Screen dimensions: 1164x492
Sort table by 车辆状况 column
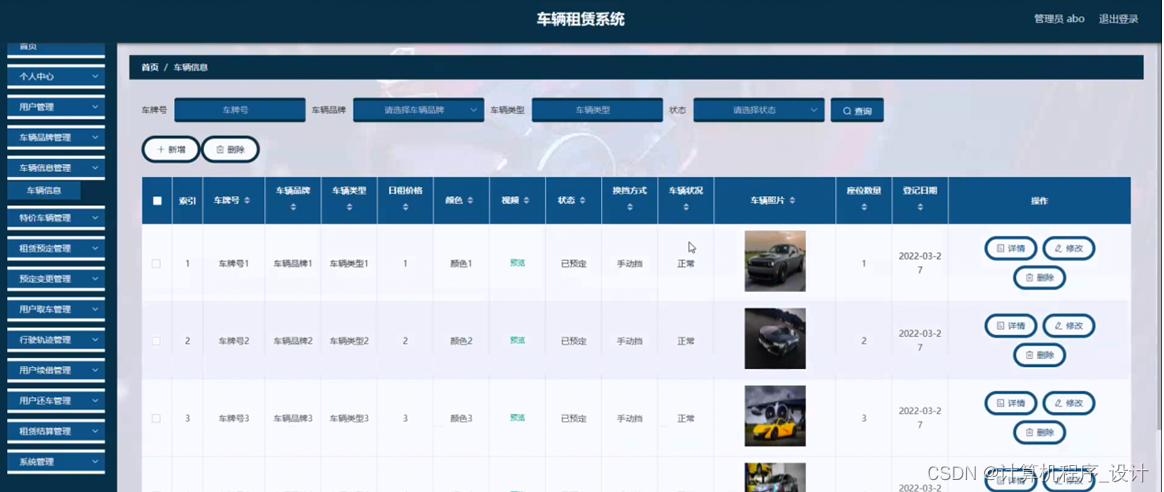[686, 208]
